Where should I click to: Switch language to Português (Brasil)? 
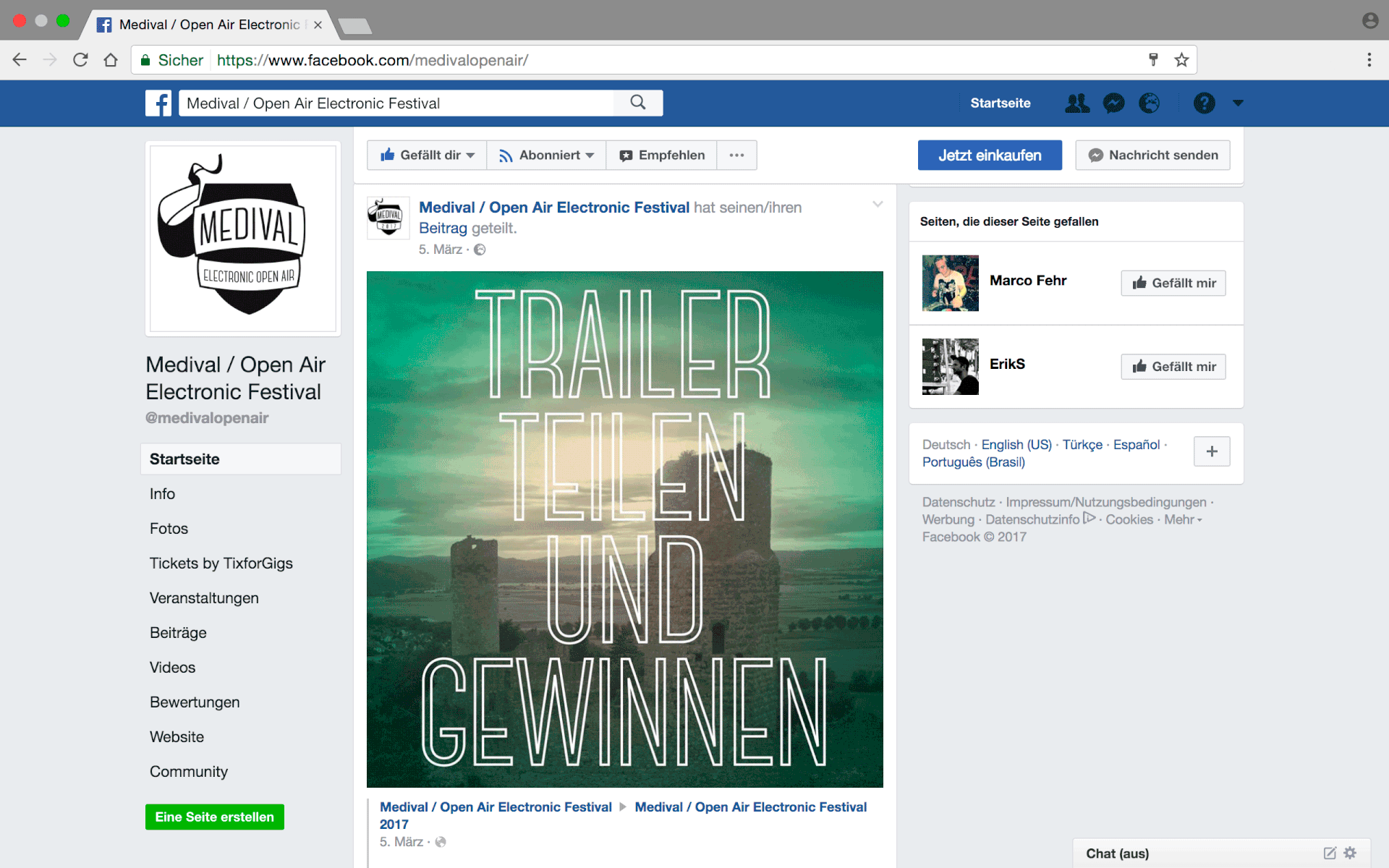pyautogui.click(x=974, y=462)
